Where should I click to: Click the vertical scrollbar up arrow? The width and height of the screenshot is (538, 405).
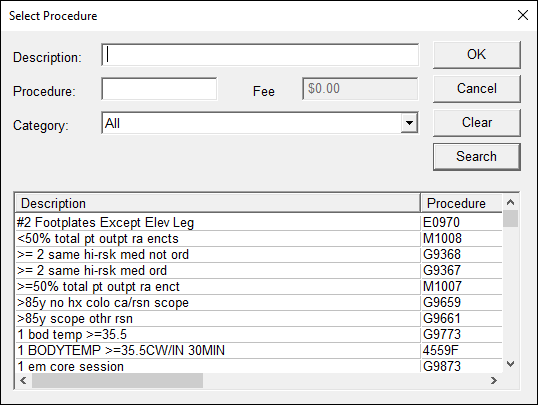pos(511,202)
